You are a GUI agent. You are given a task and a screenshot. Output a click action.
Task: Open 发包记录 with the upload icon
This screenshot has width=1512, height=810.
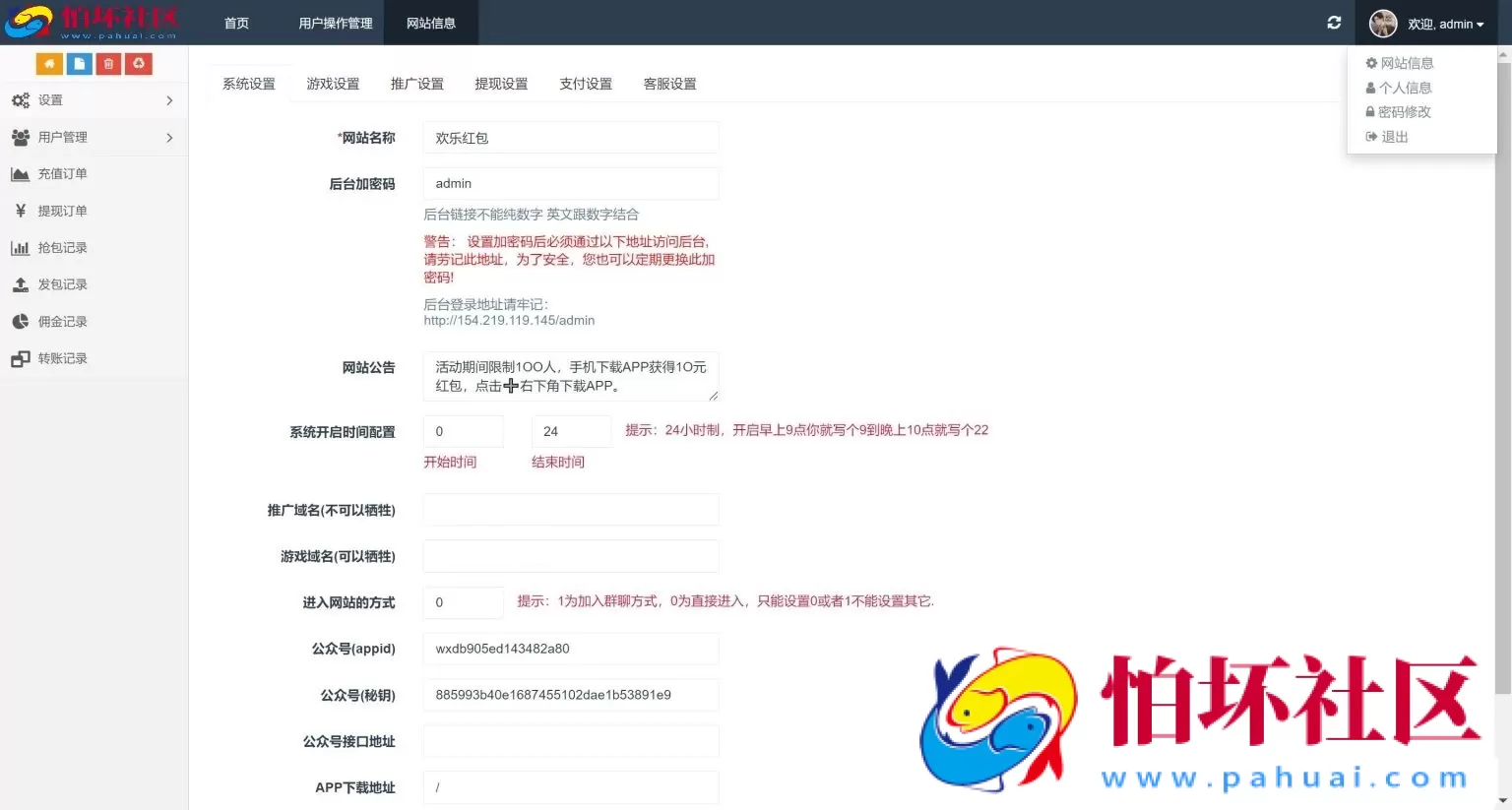(64, 284)
